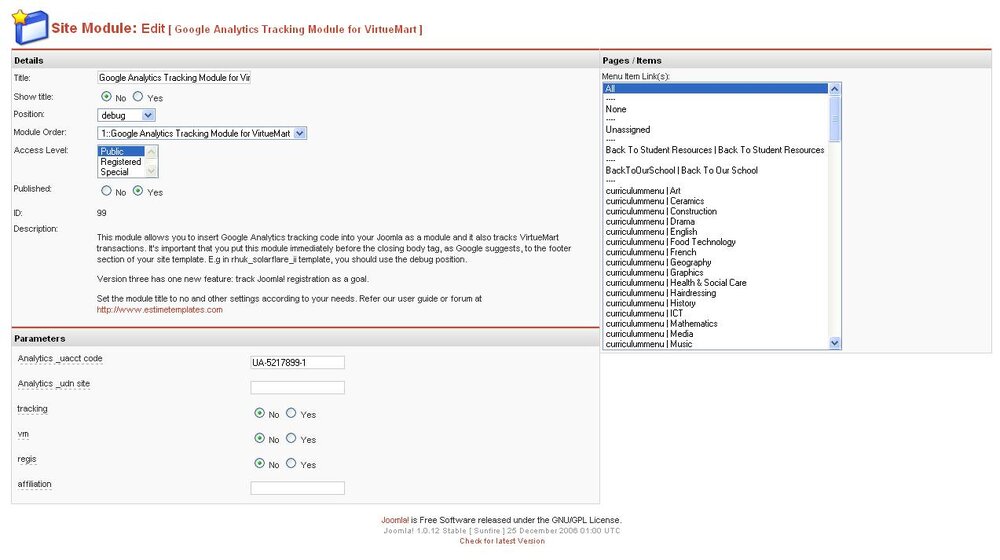This screenshot has width=1000, height=560.
Task: Select No for vm parameter
Action: (259, 438)
